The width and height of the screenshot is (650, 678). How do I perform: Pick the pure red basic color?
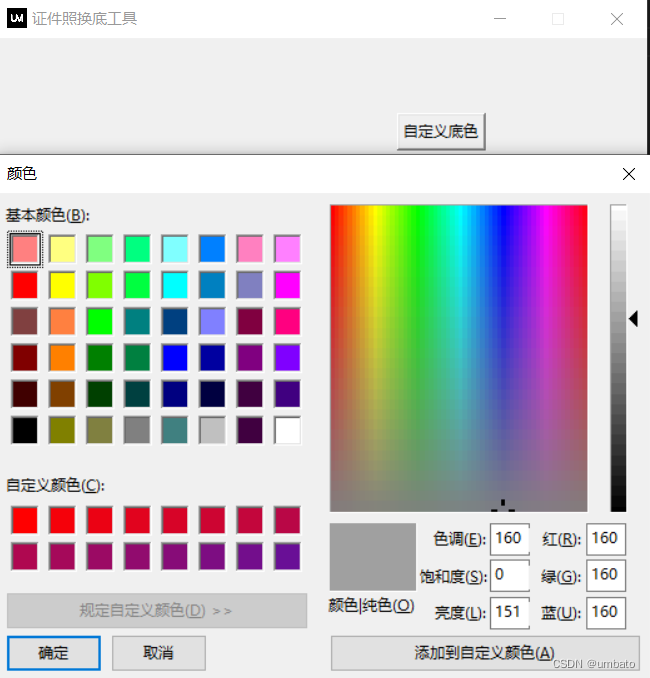pyautogui.click(x=25, y=285)
